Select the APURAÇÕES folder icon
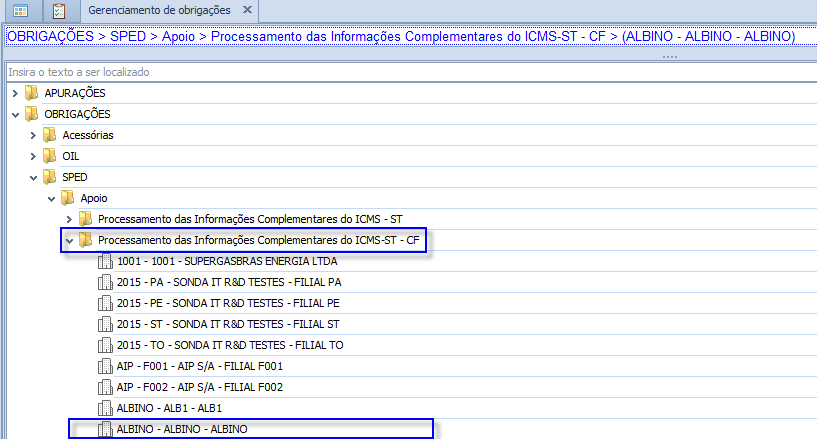 (x=32, y=93)
